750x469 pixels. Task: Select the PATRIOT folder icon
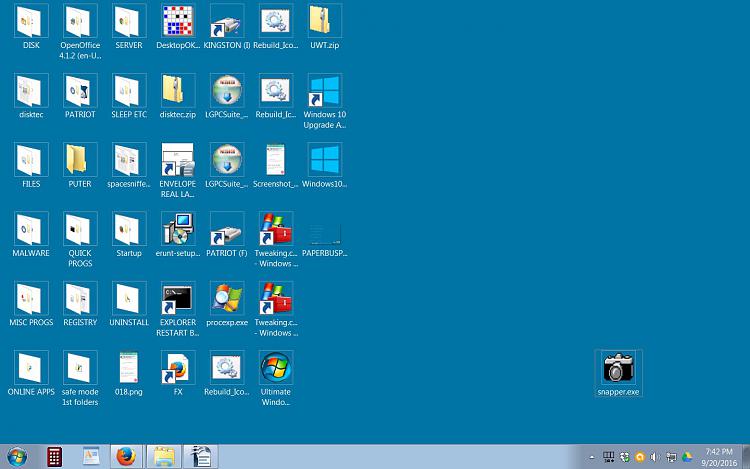pyautogui.click(x=80, y=90)
